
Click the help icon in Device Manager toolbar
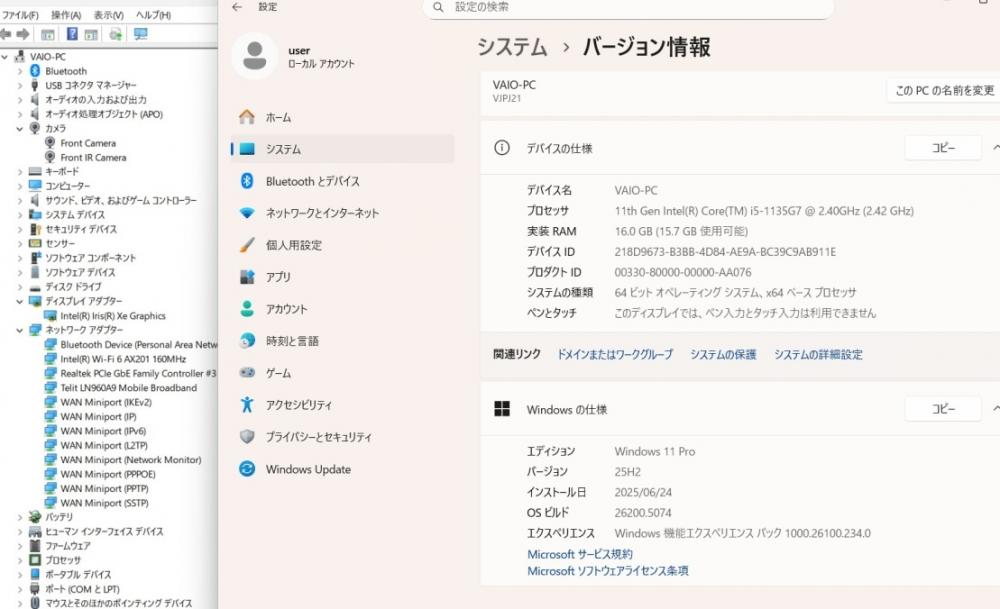(72, 34)
